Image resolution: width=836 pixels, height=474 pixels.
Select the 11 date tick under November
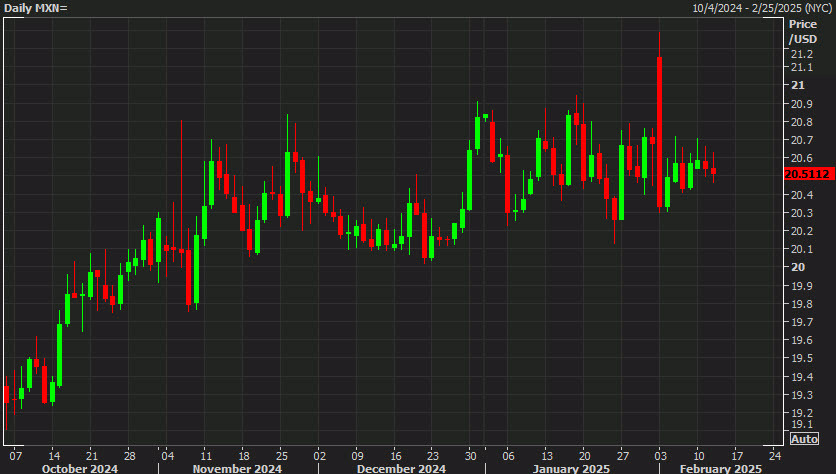pos(206,456)
